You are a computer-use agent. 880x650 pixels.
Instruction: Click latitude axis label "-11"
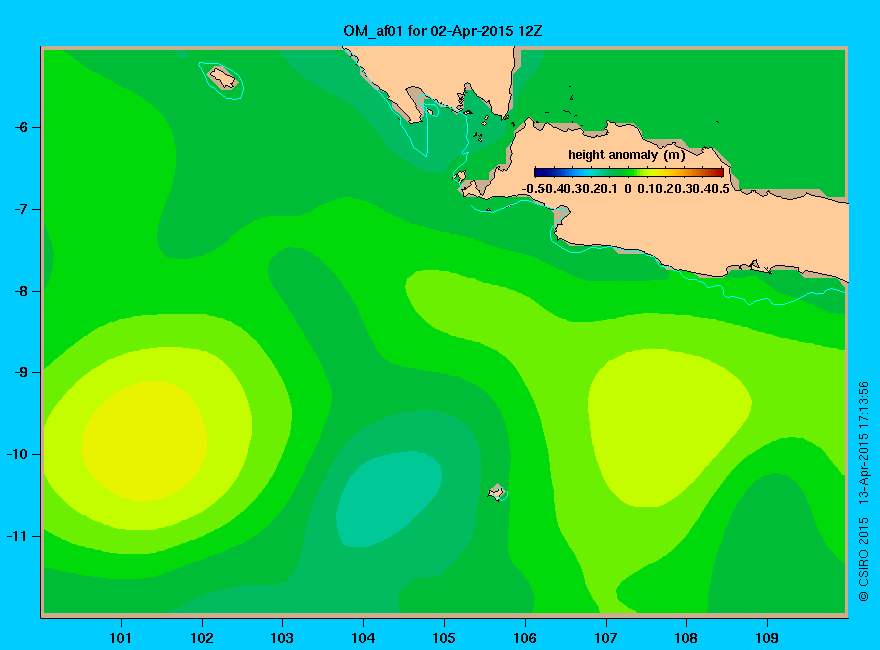(17, 537)
